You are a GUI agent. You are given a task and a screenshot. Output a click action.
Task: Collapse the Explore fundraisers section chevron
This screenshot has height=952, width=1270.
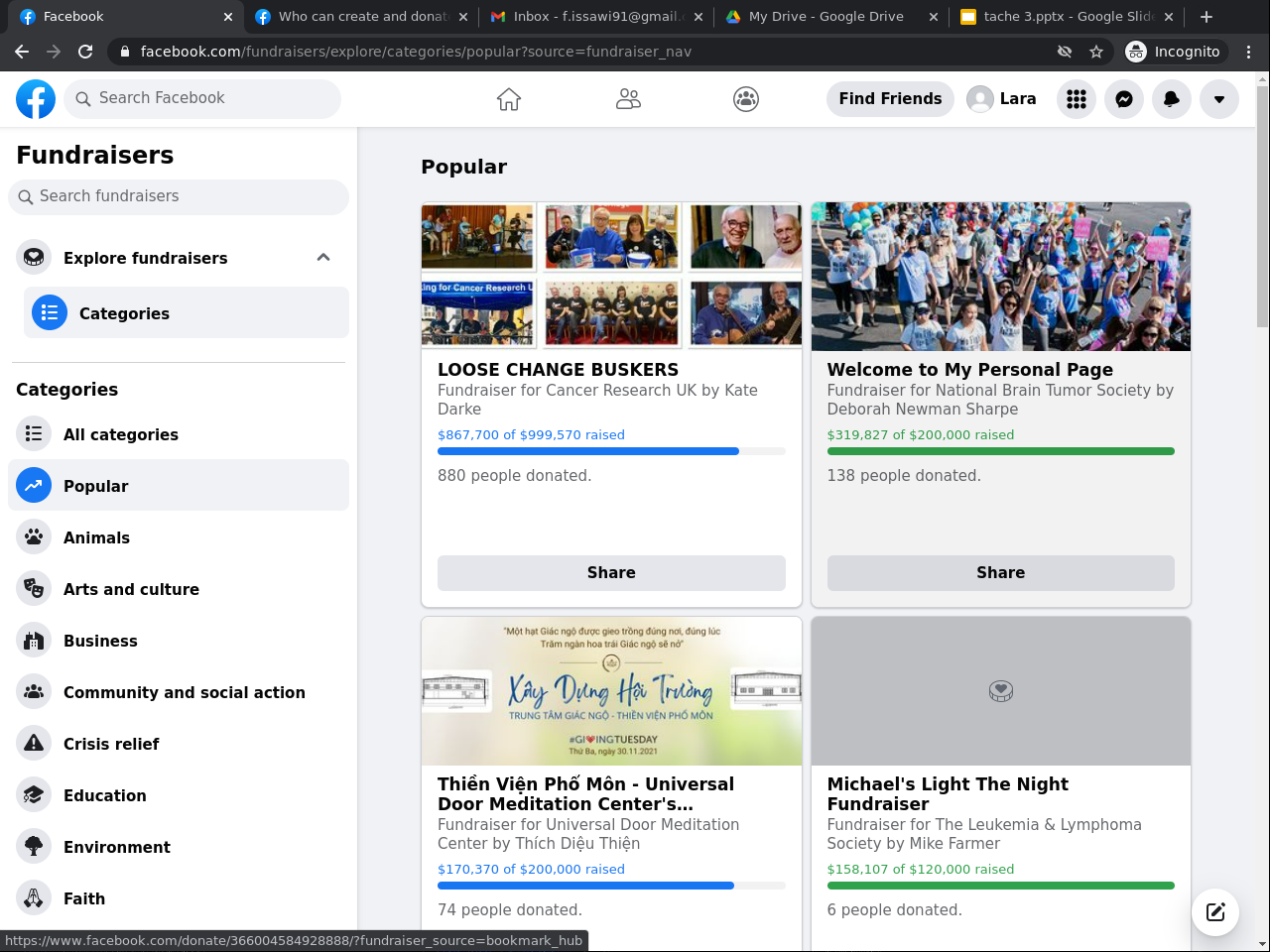click(x=323, y=258)
